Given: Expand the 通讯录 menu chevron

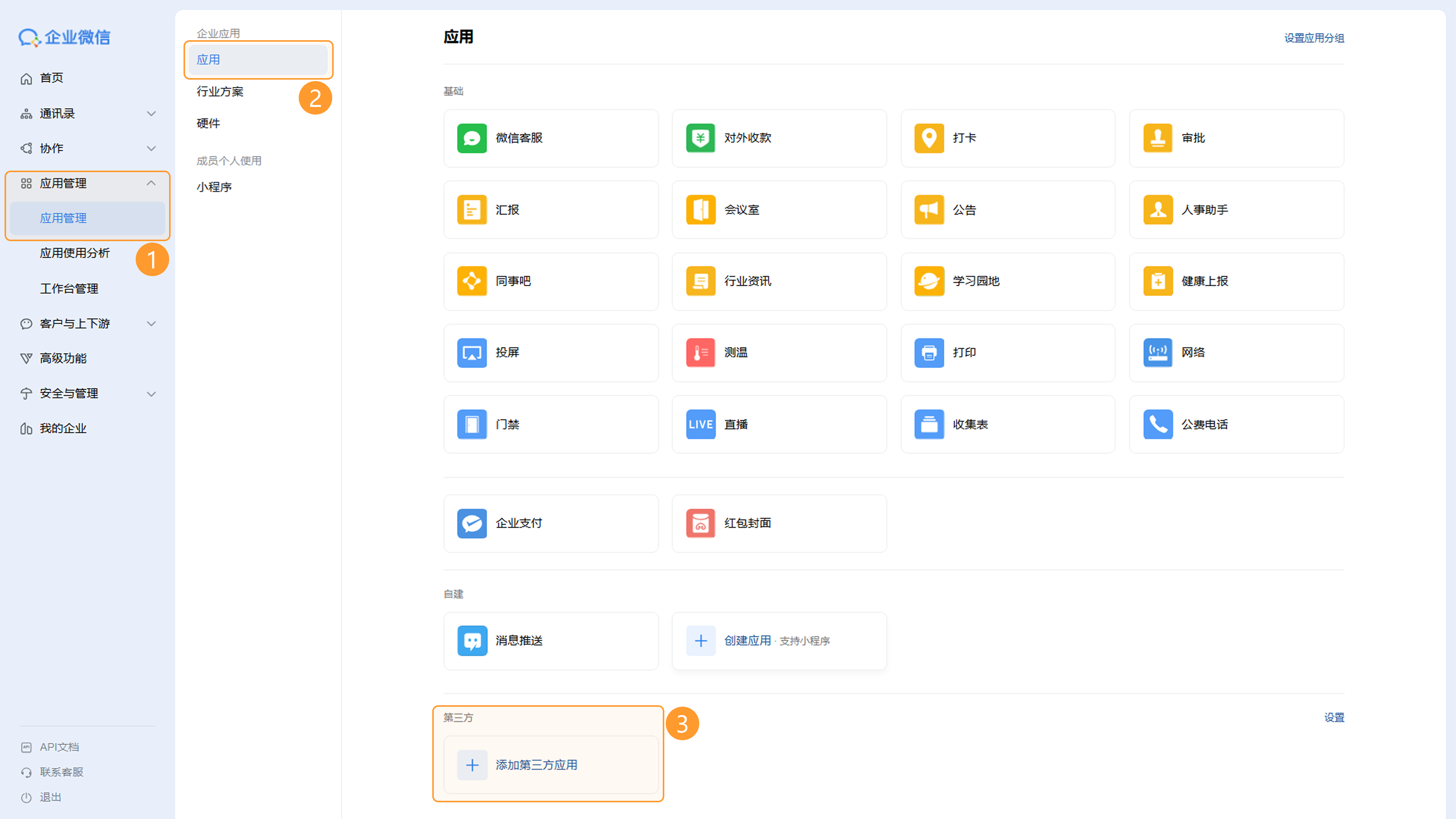Looking at the screenshot, I should pos(151,114).
